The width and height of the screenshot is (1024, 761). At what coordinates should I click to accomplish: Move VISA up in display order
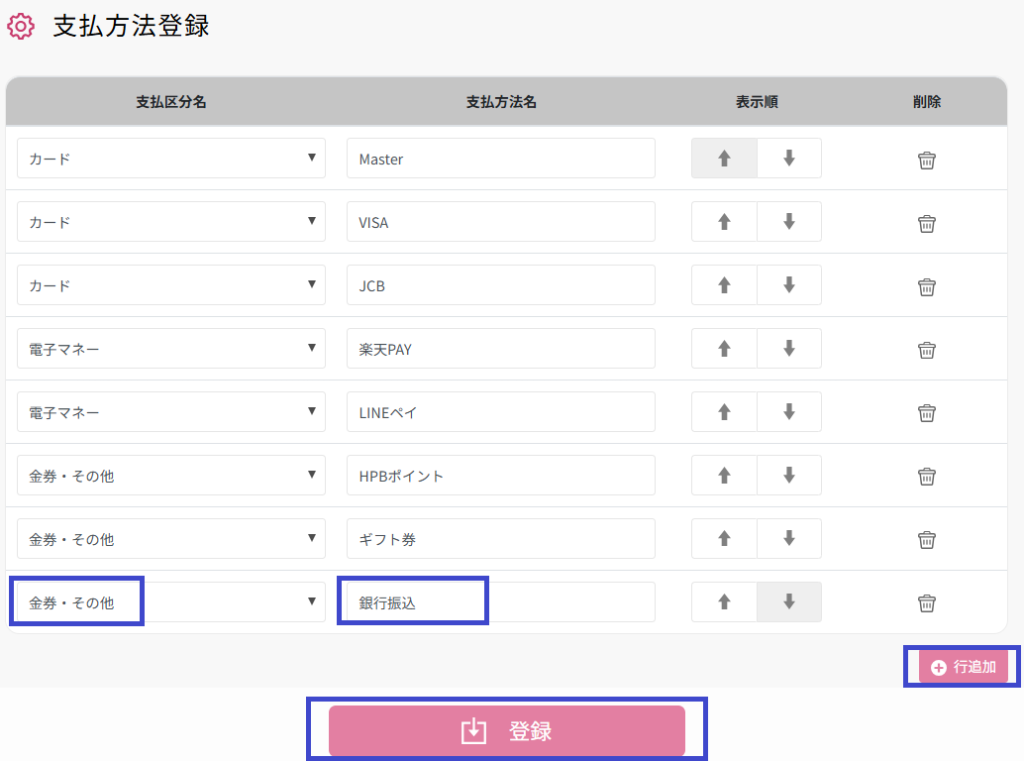pos(725,222)
